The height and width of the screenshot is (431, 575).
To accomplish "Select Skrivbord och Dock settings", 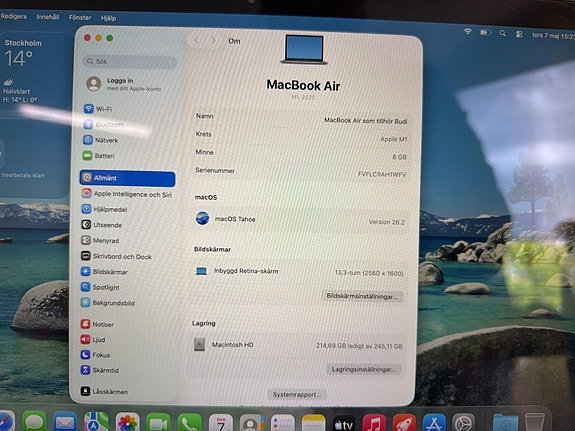I will (116, 256).
